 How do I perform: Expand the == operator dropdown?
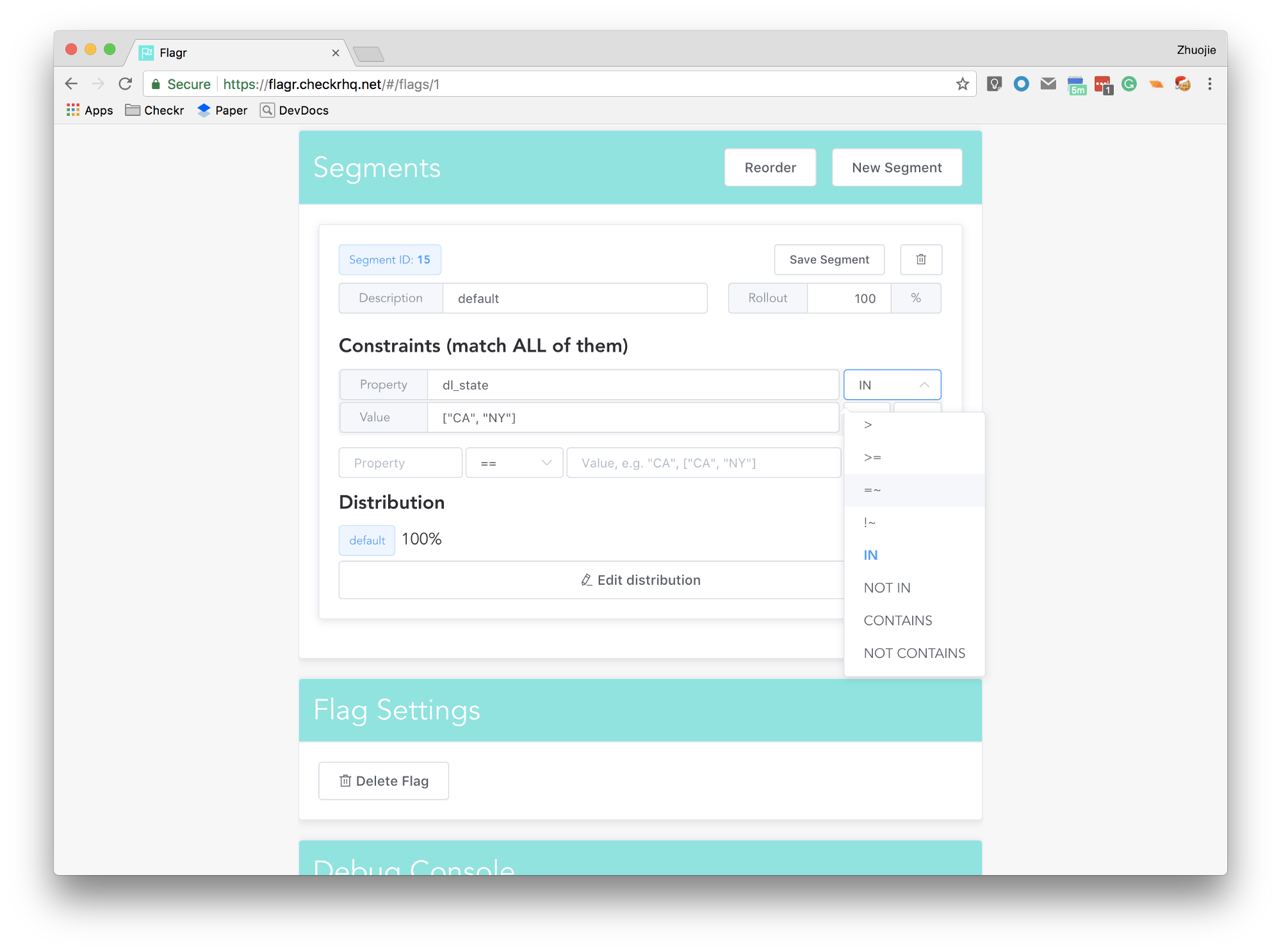coord(514,463)
